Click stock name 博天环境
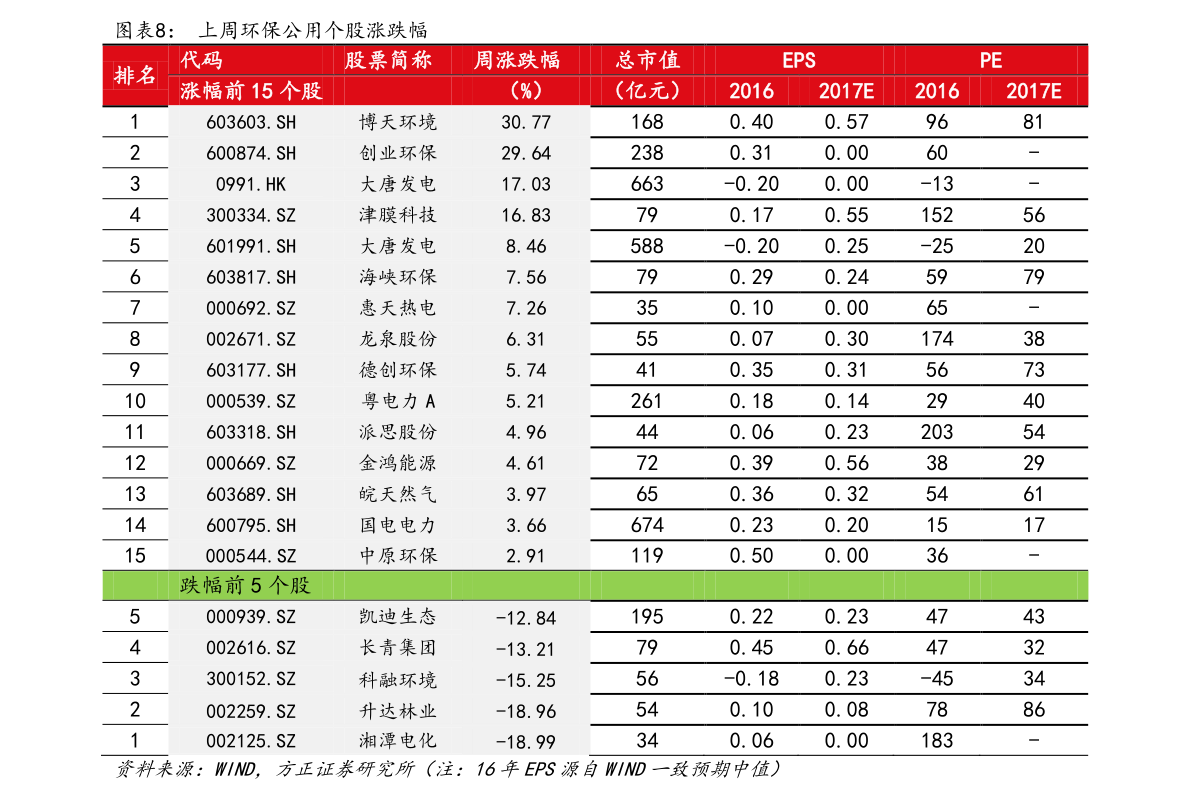Image resolution: width=1191 pixels, height=799 pixels. coord(398,122)
